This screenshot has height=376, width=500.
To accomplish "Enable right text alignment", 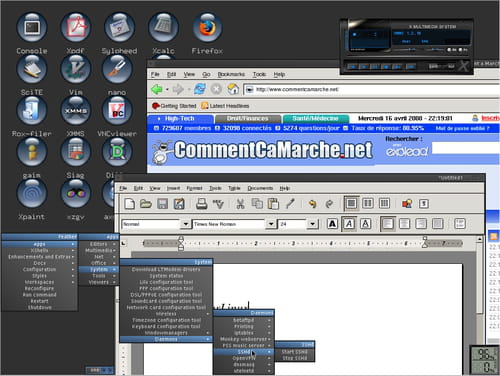I will pos(421,224).
